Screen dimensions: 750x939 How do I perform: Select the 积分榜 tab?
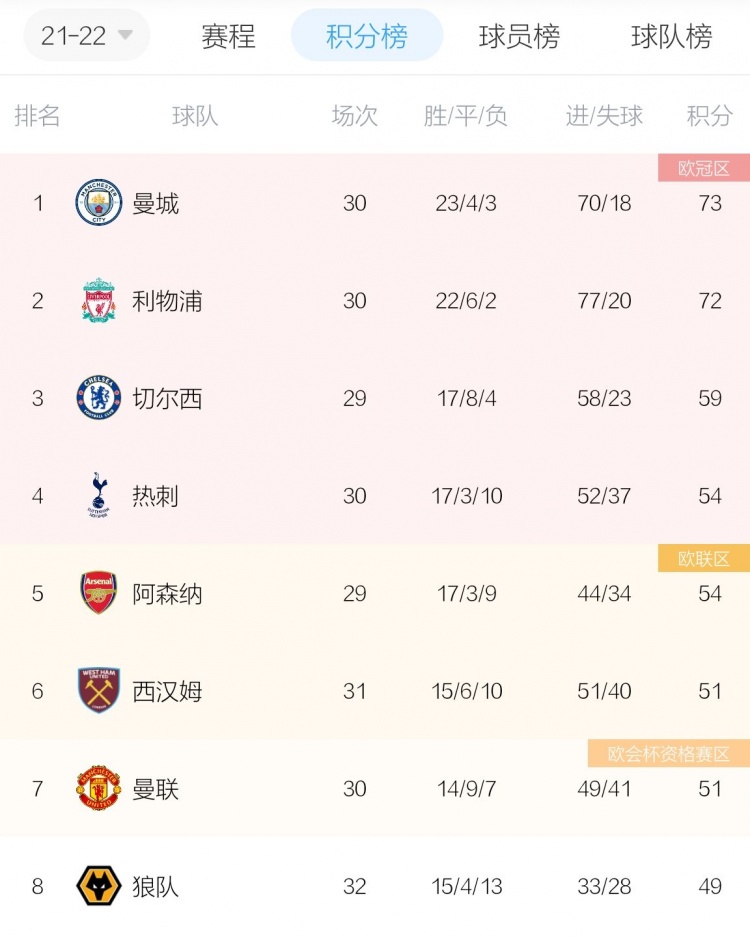pos(367,35)
